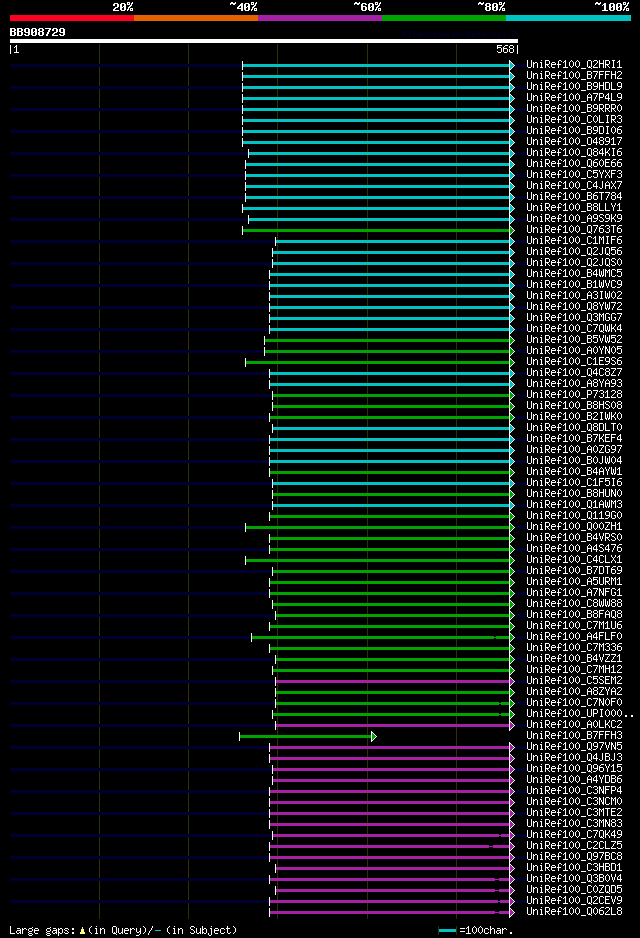Select the query name BB908729
Image resolution: width=640 pixels, height=938 pixels.
pos(37,32)
